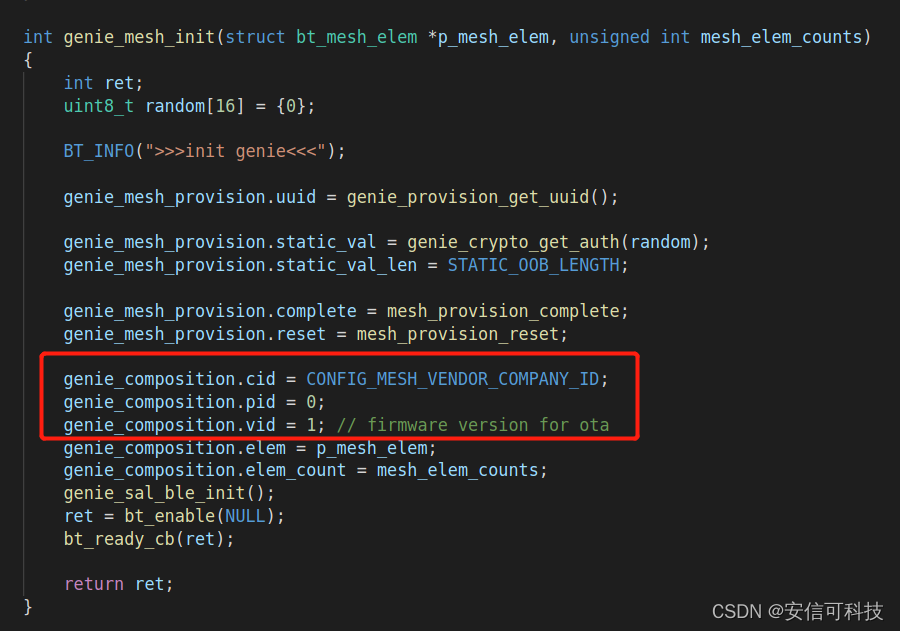
Task: Click the uint8_t random[16] declaration
Action: coord(189,106)
